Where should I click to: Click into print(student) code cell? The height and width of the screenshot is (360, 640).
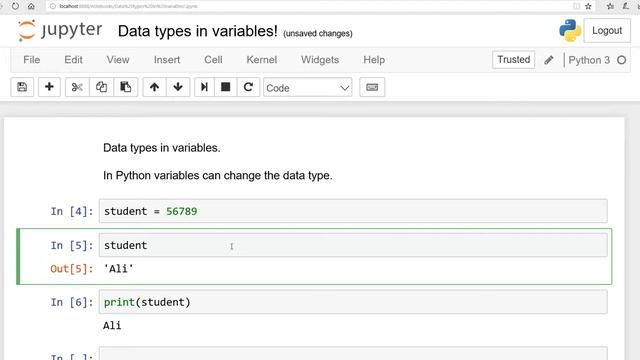tap(353, 302)
